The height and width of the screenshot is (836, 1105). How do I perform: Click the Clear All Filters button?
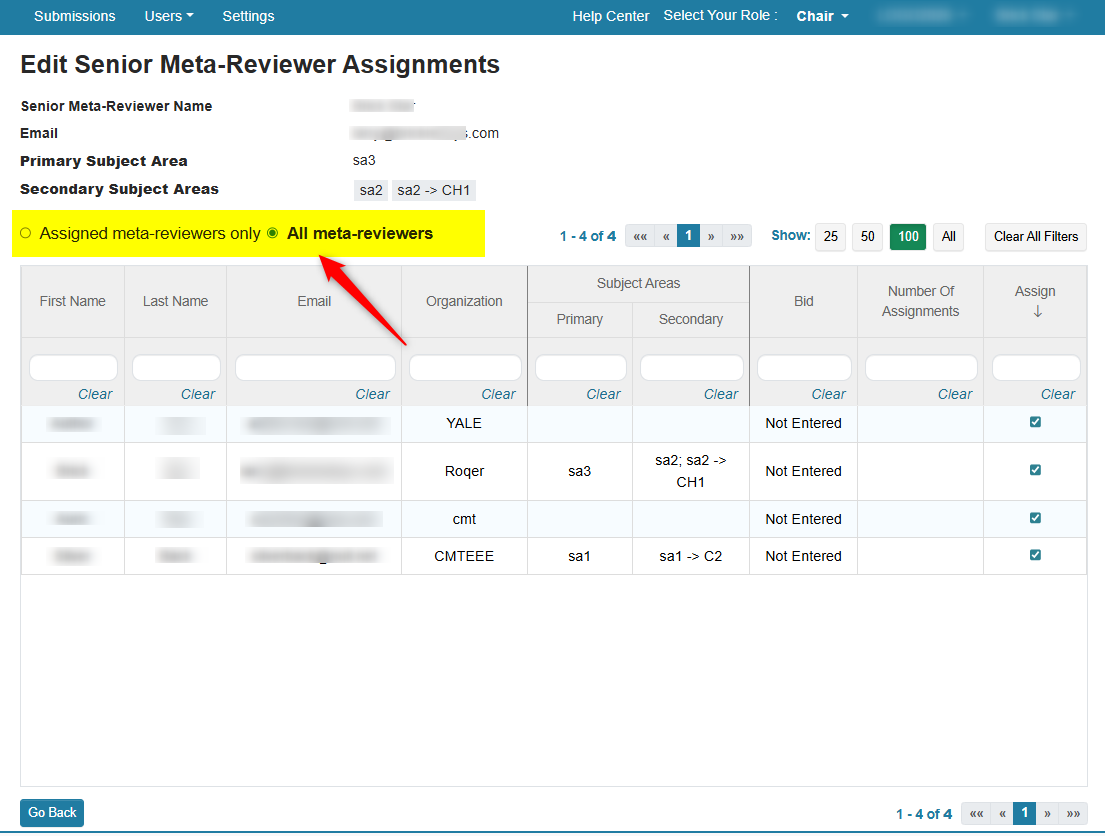[1035, 237]
